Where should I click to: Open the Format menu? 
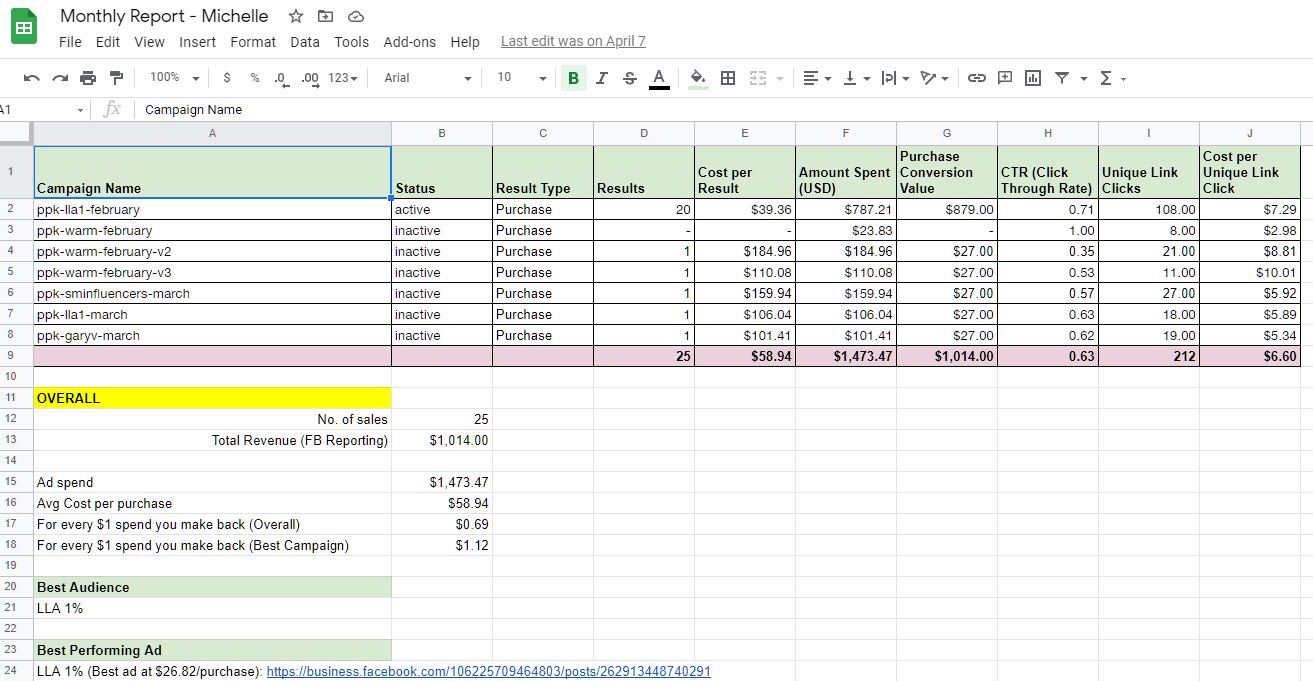pyautogui.click(x=252, y=42)
